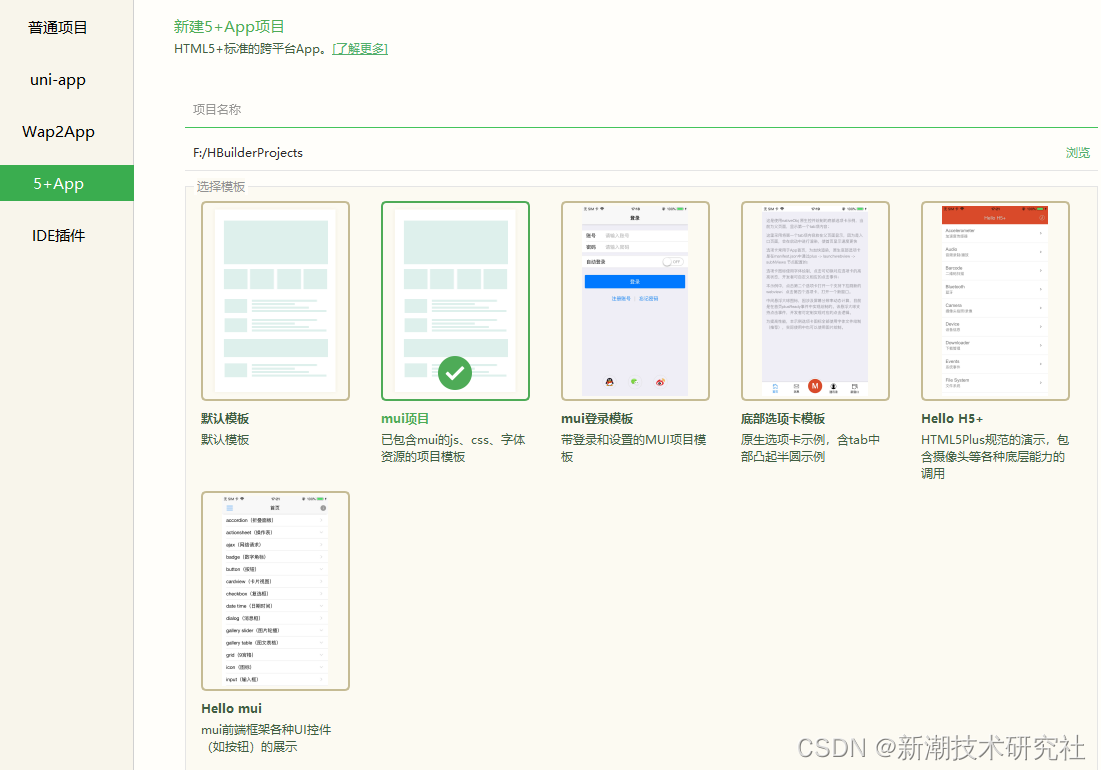
Task: Select the 5+App project type
Action: pyautogui.click(x=67, y=183)
